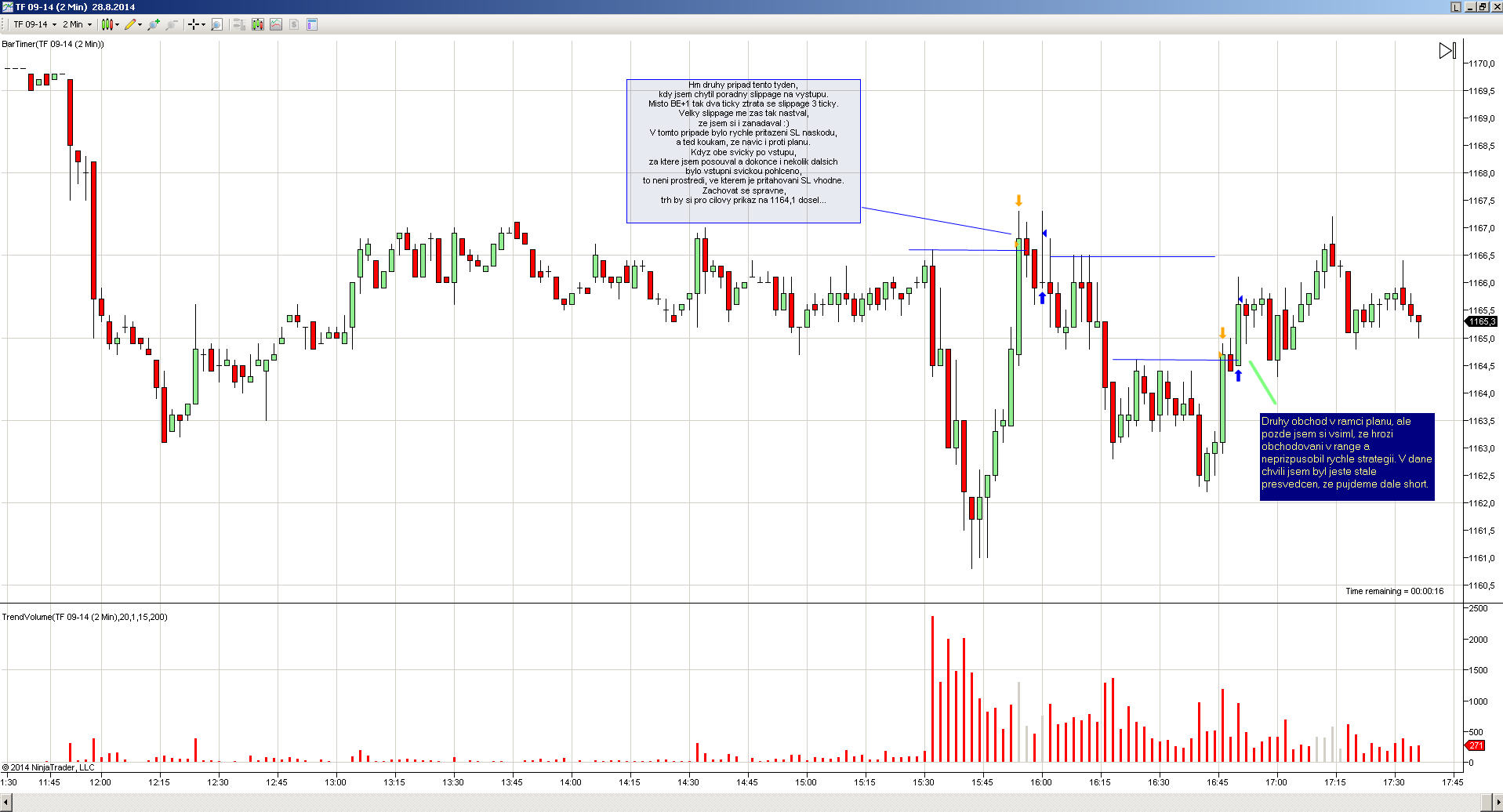Click the 1170,0 price axis label
Screen dimensions: 1503x812
(1482, 63)
